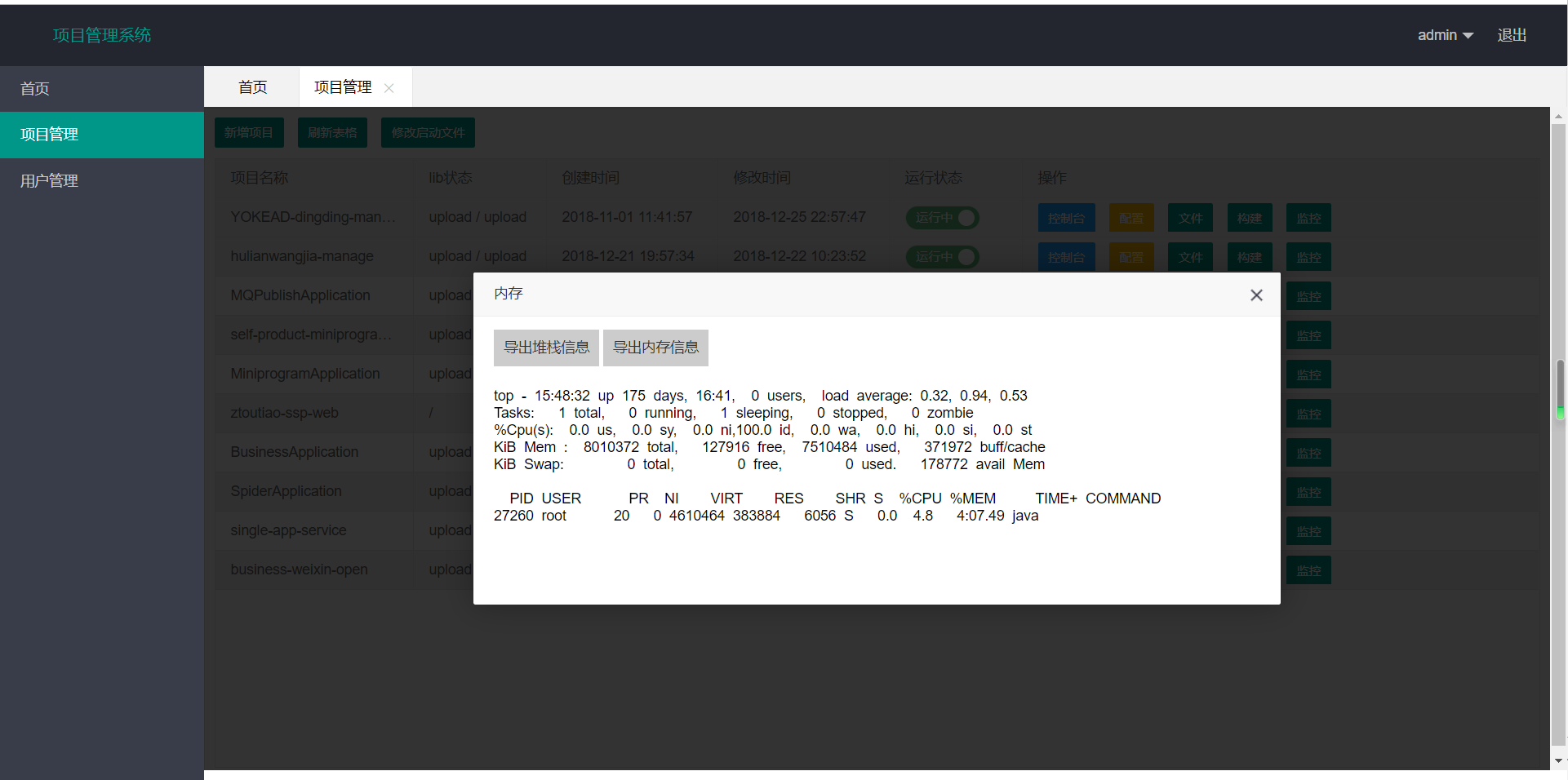Click the 2018-12-22 10:23:52 modified time cell
Screen dimensions: 1568x780
[799, 256]
